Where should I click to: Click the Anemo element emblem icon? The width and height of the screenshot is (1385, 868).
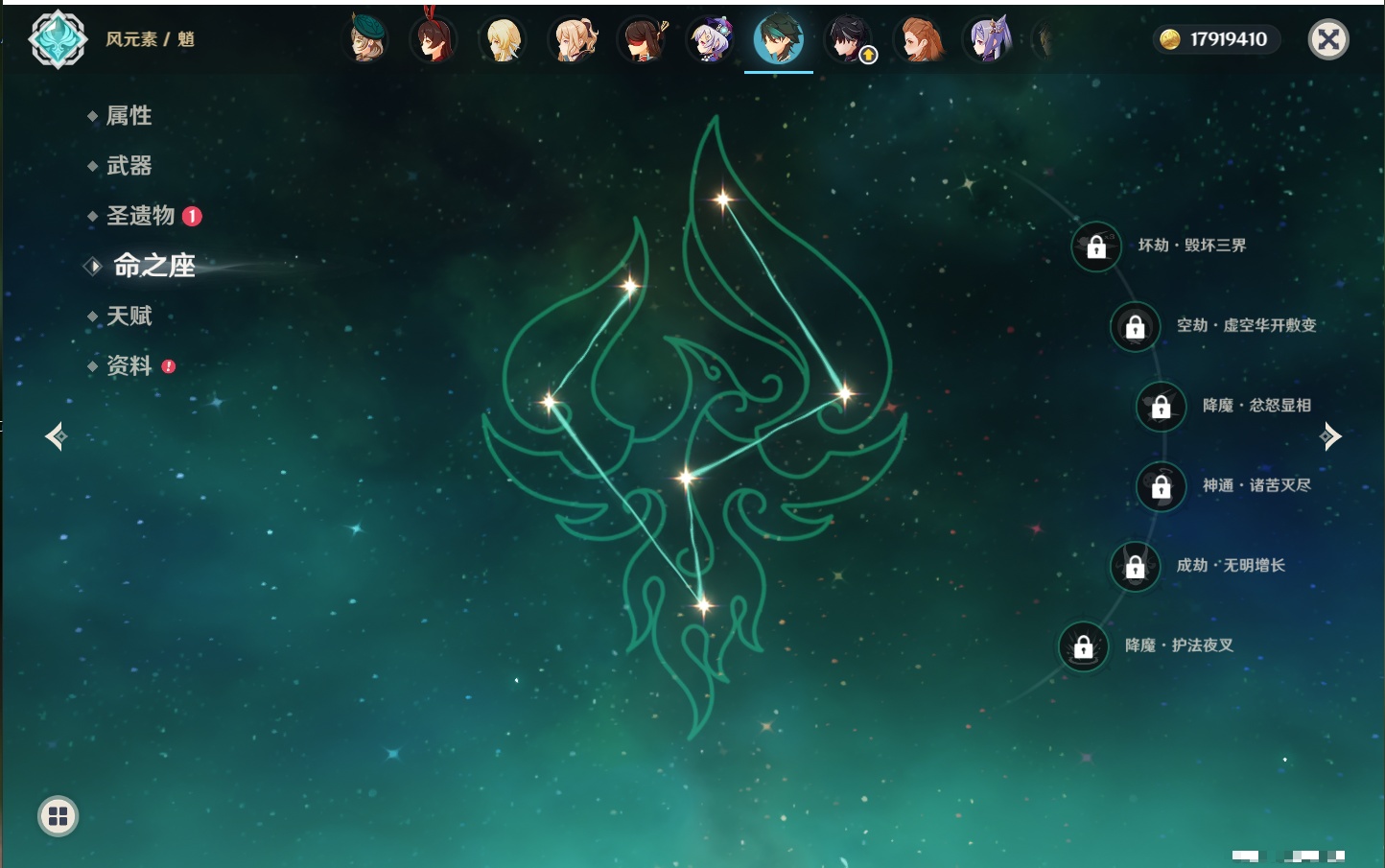point(58,39)
